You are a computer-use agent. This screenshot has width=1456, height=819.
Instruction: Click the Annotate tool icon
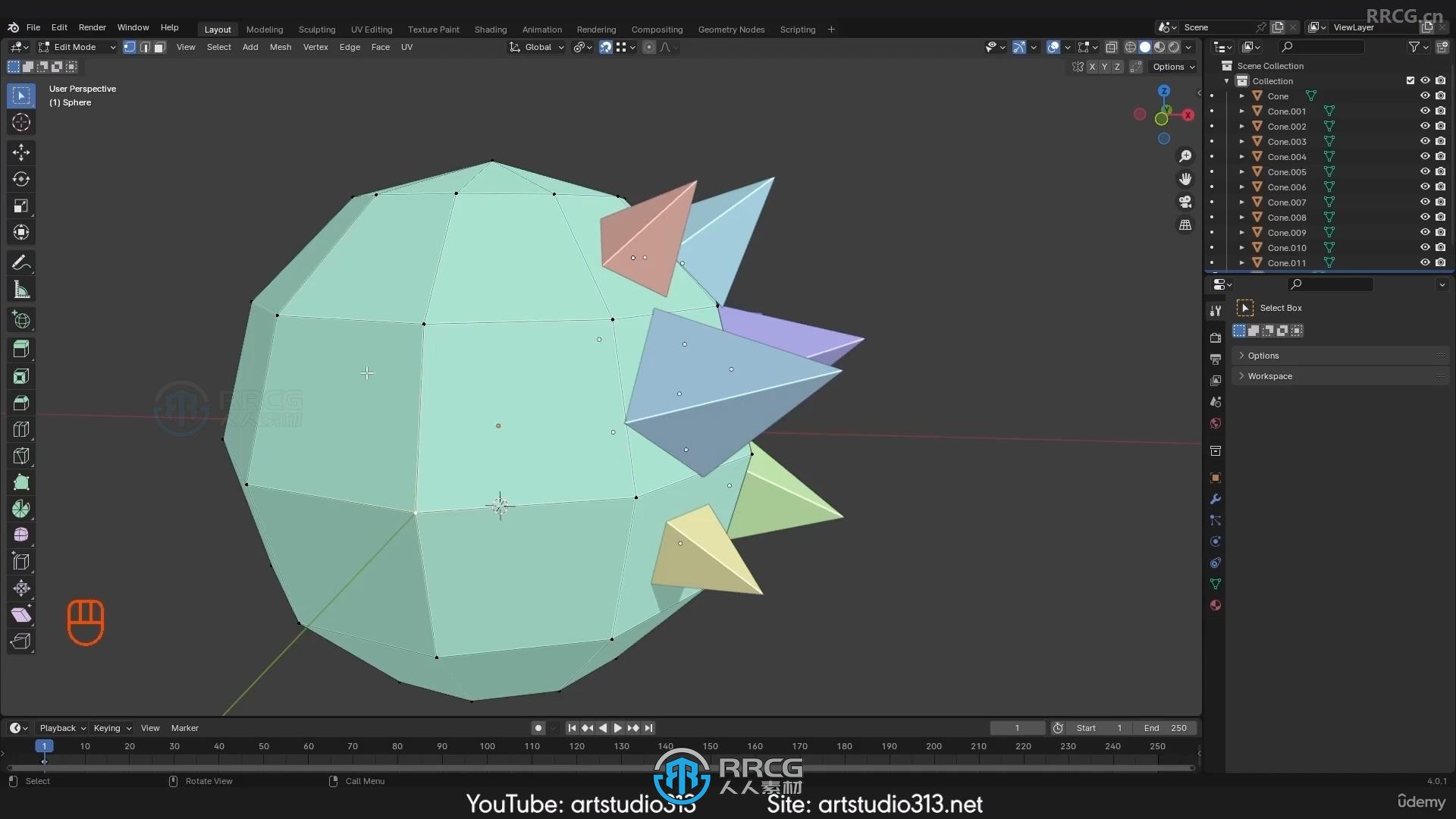point(21,262)
